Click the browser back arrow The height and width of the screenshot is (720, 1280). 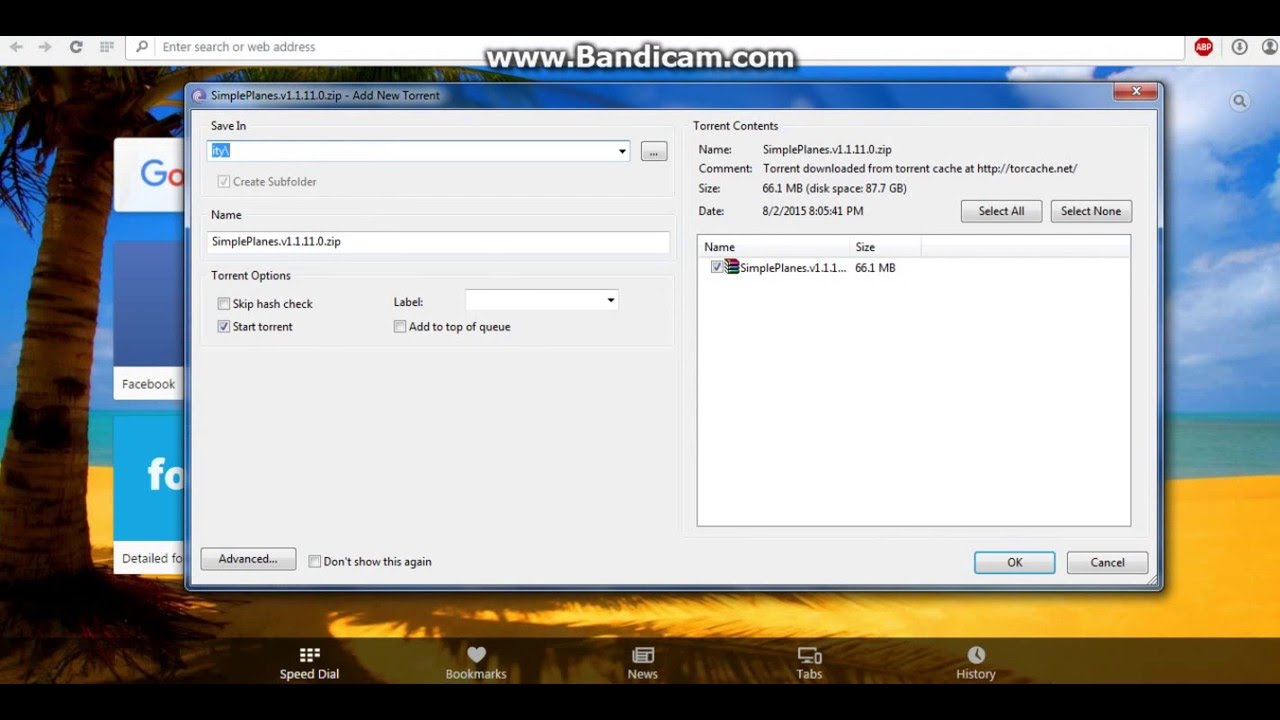click(x=16, y=47)
